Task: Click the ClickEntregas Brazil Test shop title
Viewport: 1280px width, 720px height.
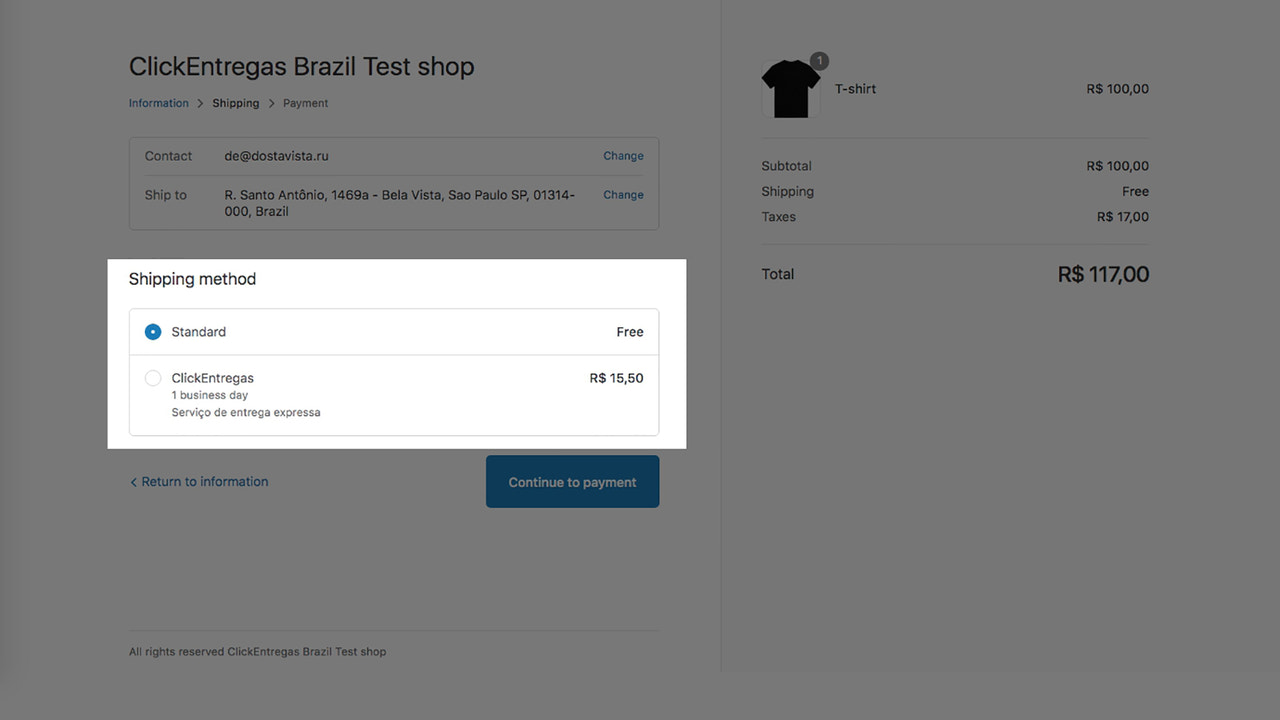Action: point(301,66)
